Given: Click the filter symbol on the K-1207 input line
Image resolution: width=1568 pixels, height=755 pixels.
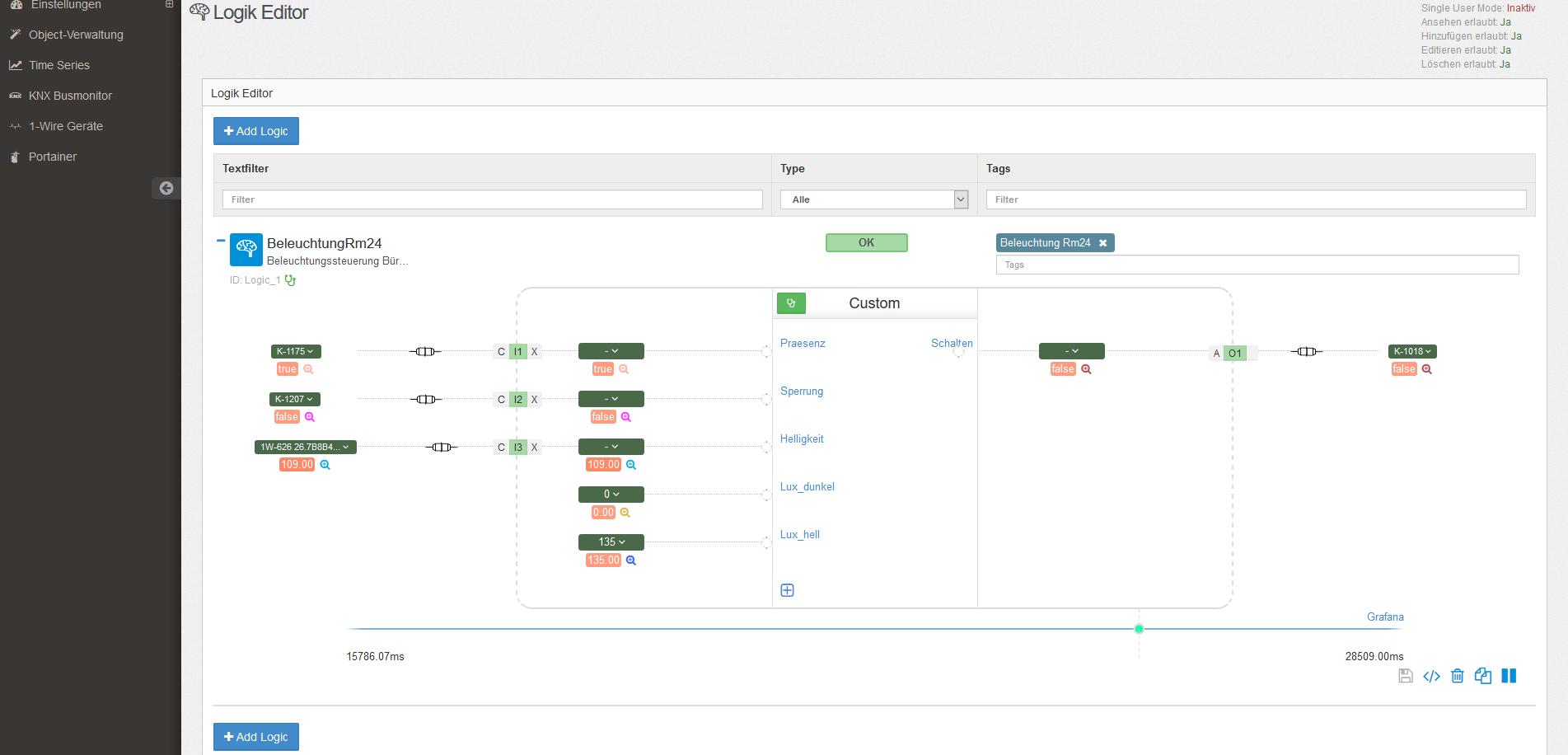Looking at the screenshot, I should [x=426, y=400].
